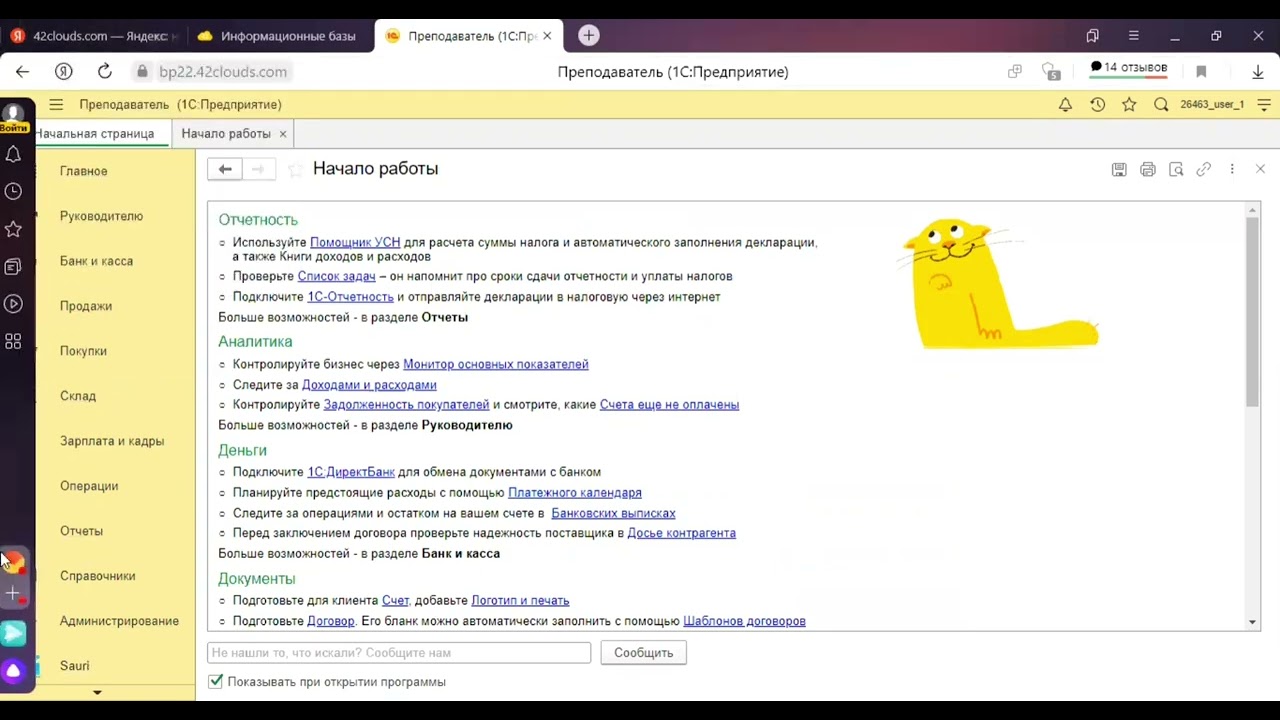Bookmark the page with browser bookmark icon
This screenshot has height=720, width=1280.
[x=1201, y=71]
